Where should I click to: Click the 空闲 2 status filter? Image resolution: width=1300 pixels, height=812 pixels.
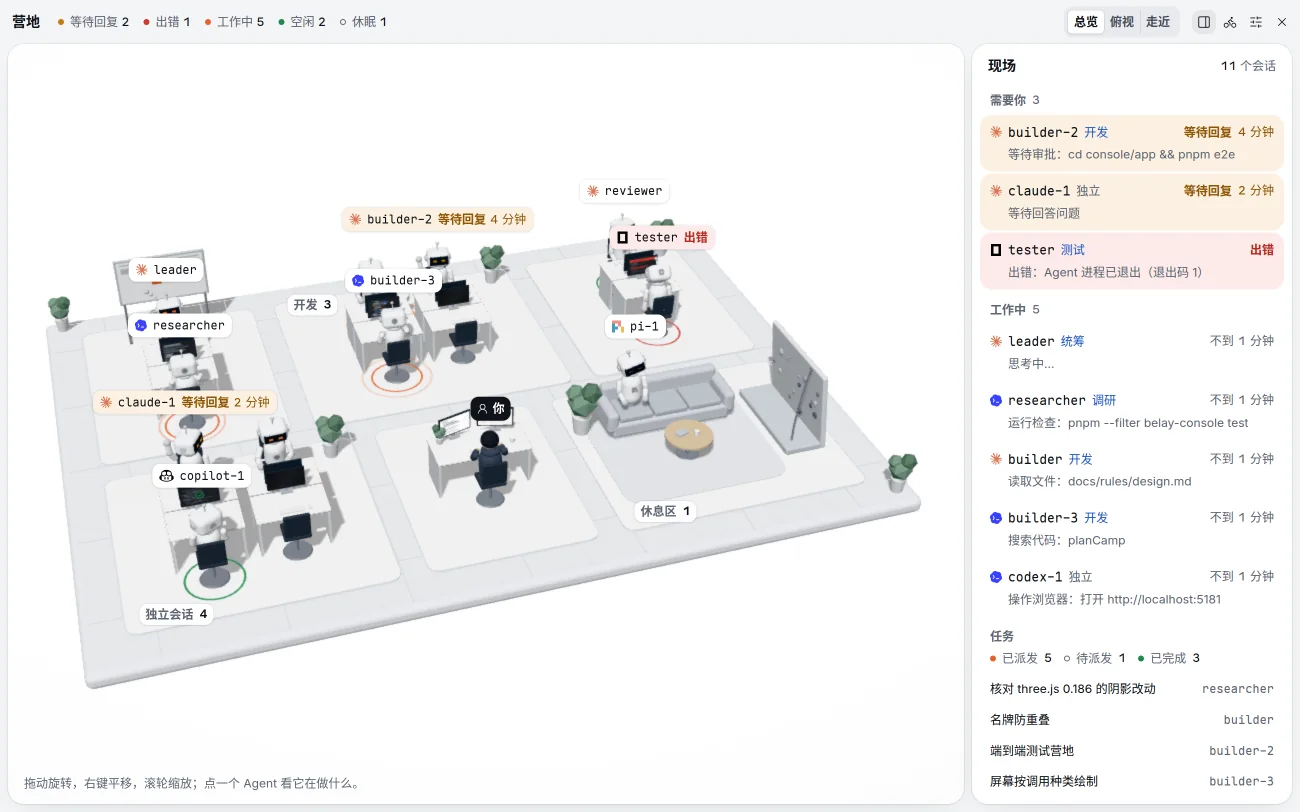pyautogui.click(x=301, y=22)
